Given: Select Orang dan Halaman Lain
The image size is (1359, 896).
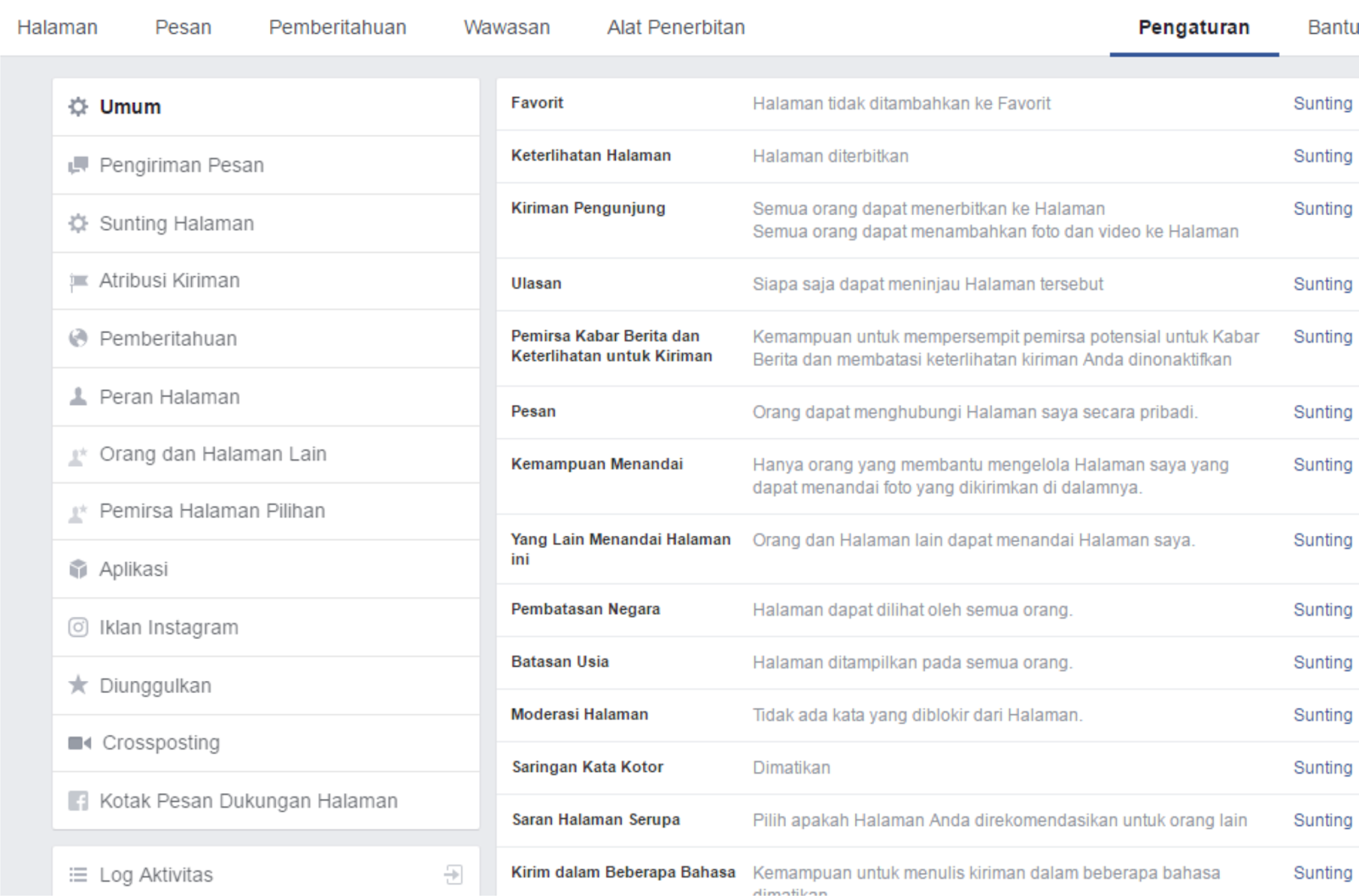Looking at the screenshot, I should click(x=213, y=454).
